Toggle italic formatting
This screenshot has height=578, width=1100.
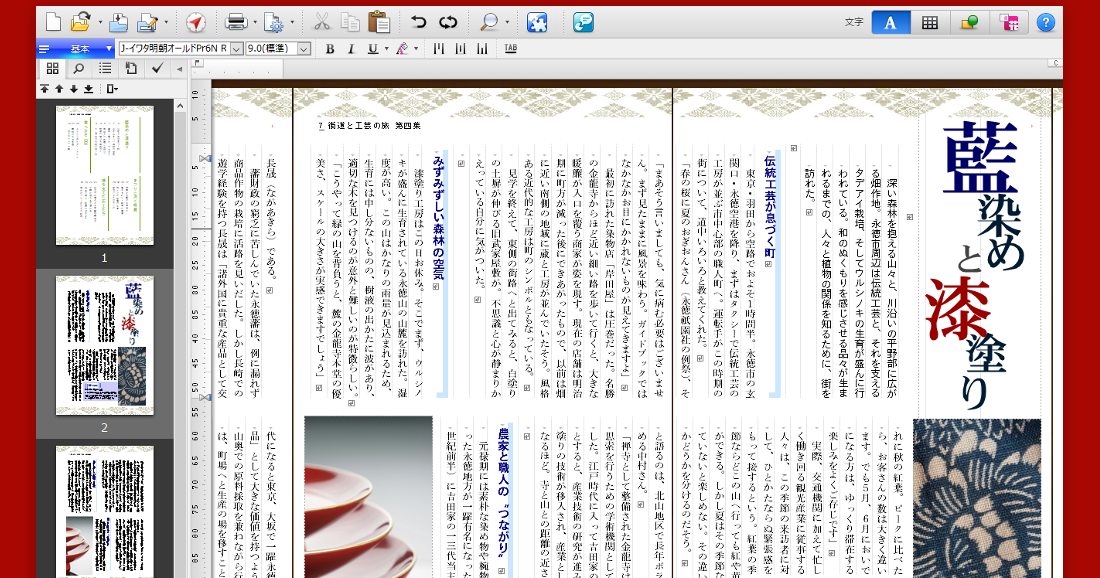pyautogui.click(x=351, y=48)
